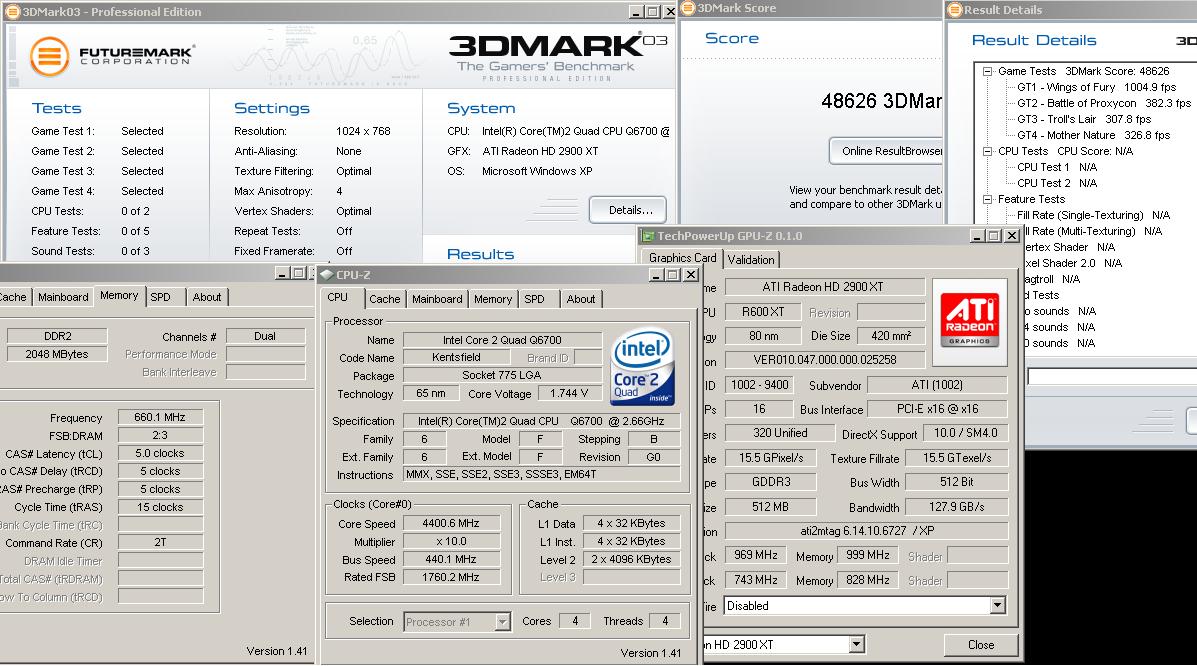1197x666 pixels.
Task: Click the memory Frequency value '660.1 MHz'
Action: pos(160,417)
